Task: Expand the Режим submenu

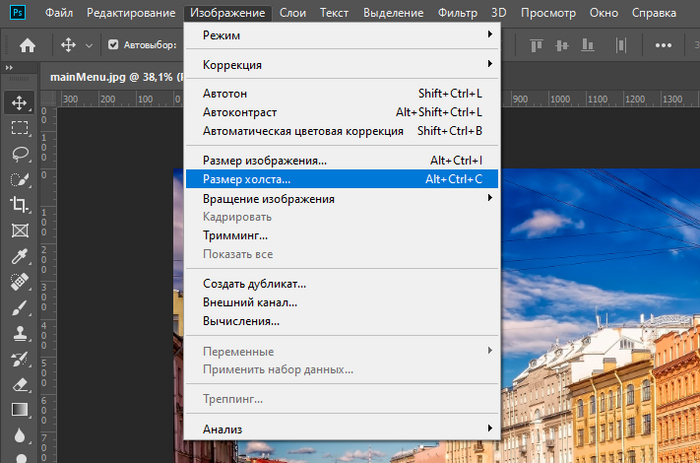Action: pos(340,34)
